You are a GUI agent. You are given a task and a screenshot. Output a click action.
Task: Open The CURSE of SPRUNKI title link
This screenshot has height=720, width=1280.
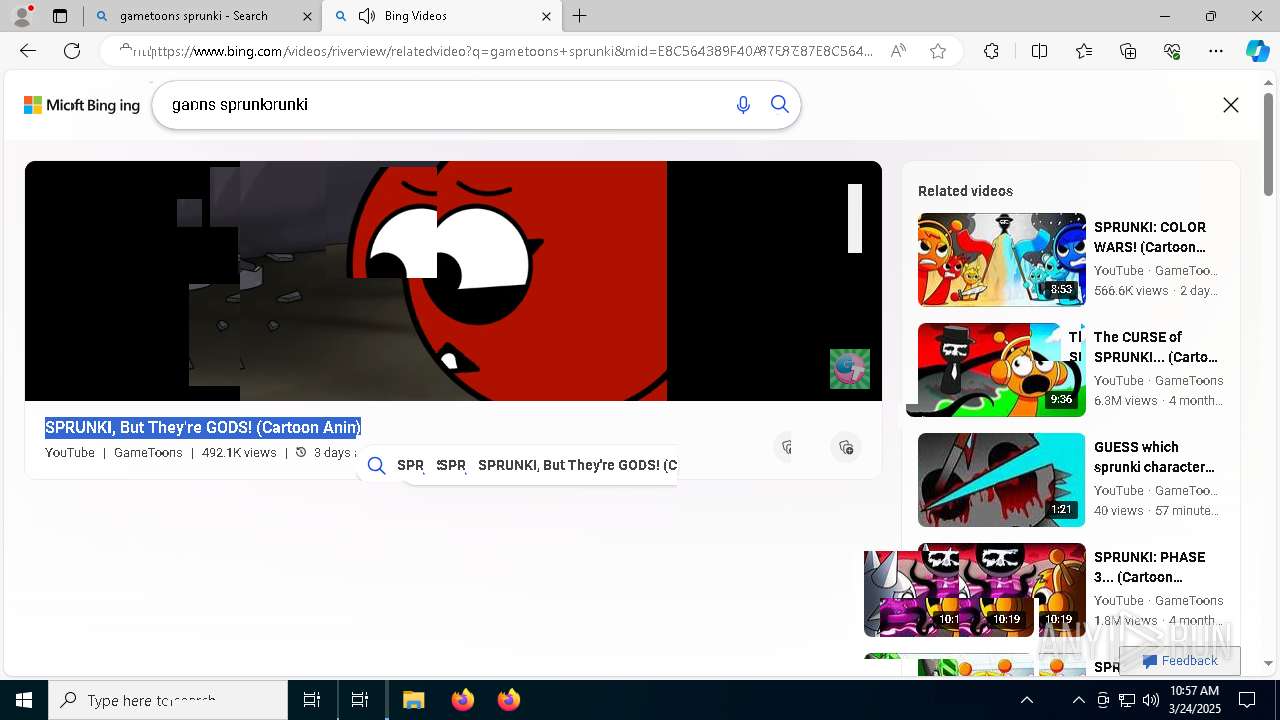click(x=1155, y=347)
